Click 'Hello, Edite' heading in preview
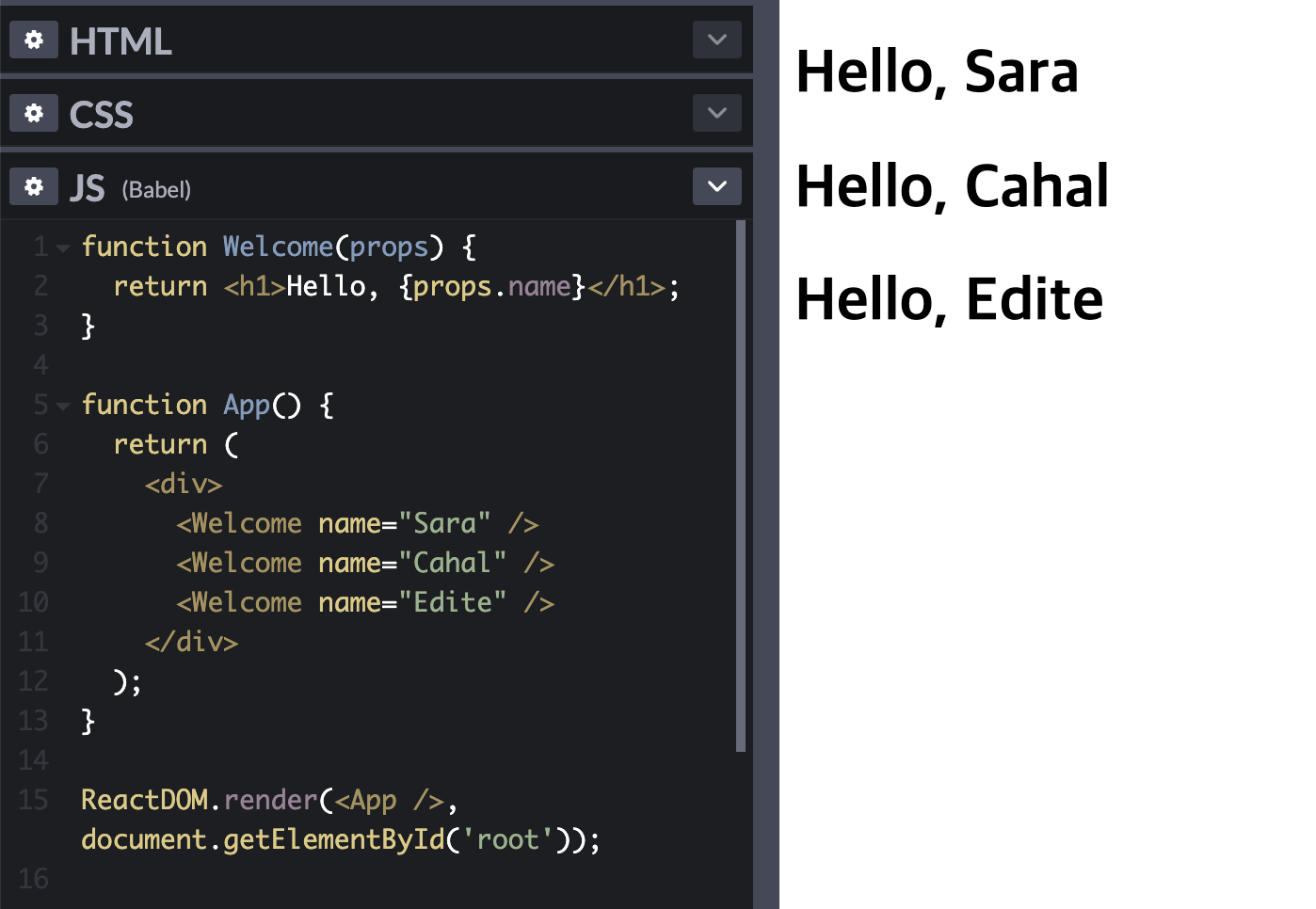The width and height of the screenshot is (1316, 909). (x=950, y=299)
